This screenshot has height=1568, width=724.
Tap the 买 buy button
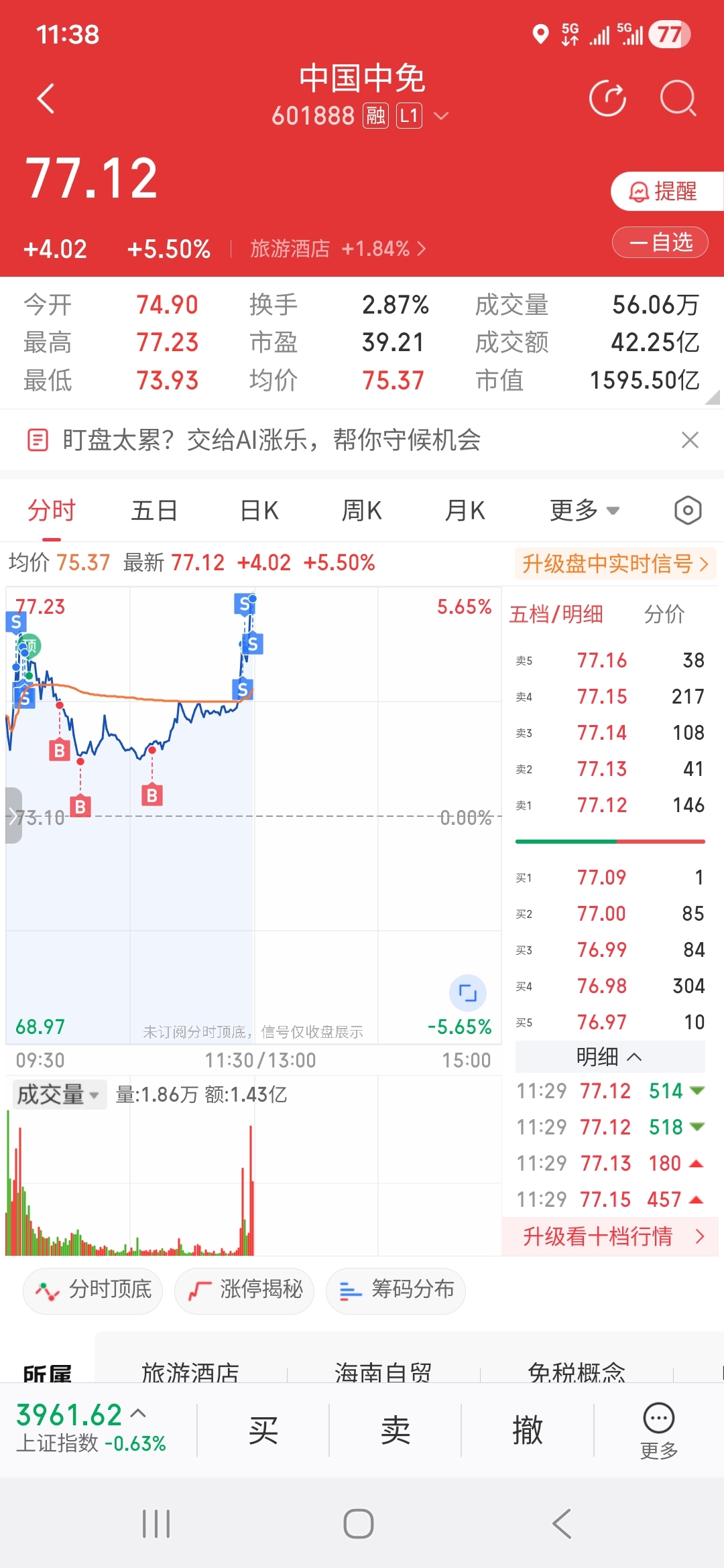pos(263,1431)
